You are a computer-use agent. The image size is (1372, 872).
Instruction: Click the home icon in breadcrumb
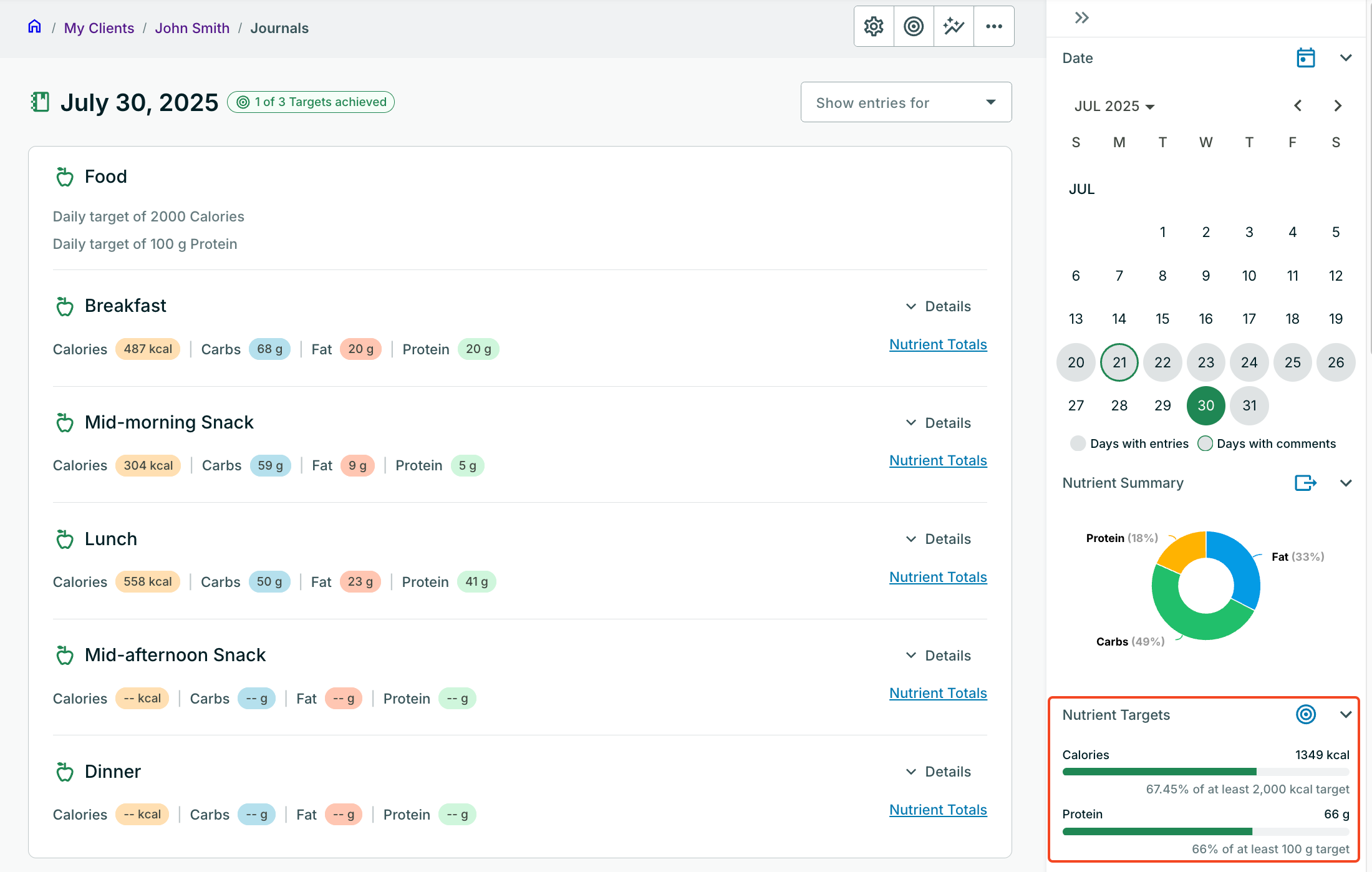pyautogui.click(x=35, y=27)
